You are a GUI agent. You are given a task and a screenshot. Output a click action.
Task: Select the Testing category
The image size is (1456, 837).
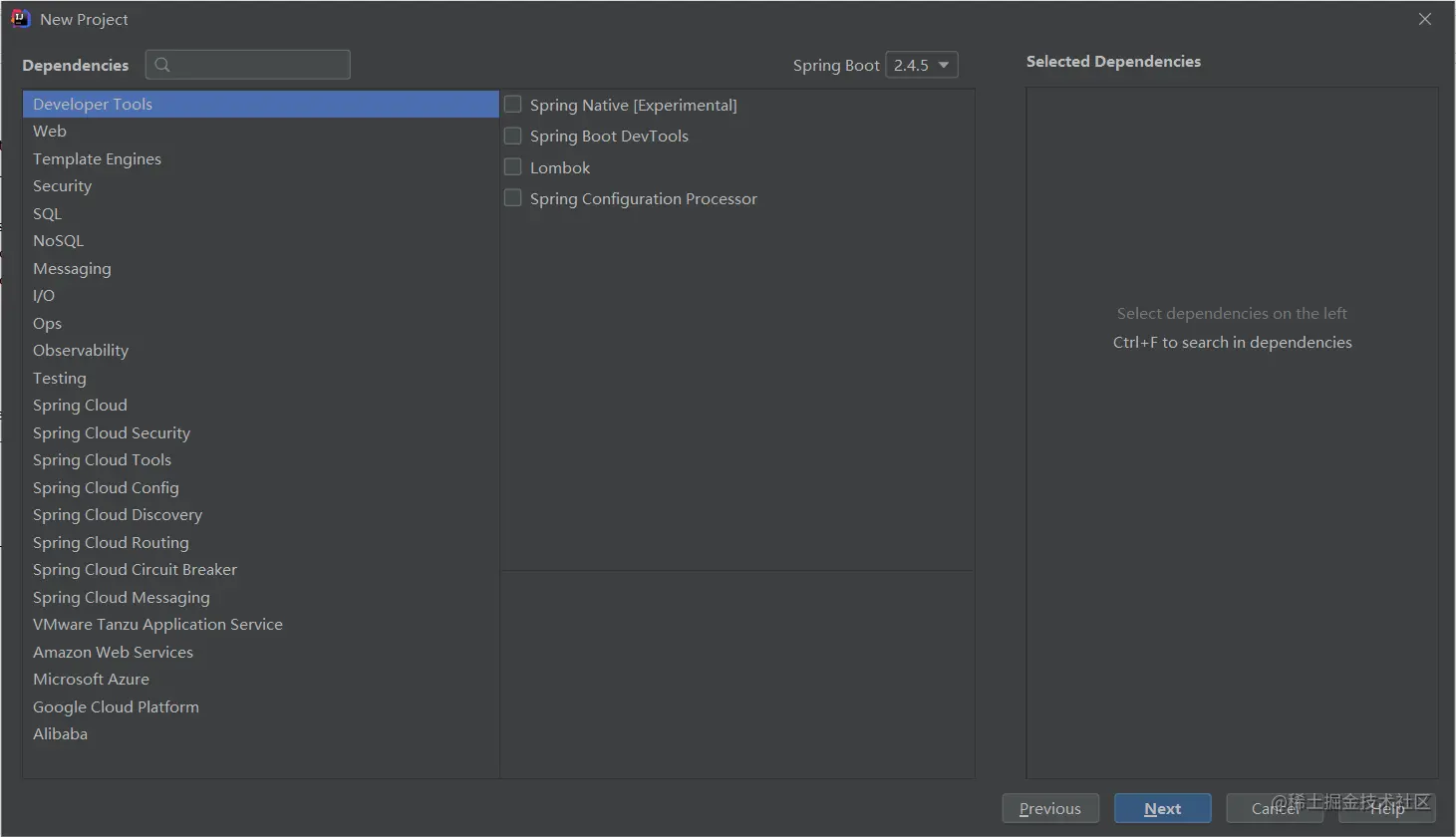(x=261, y=378)
